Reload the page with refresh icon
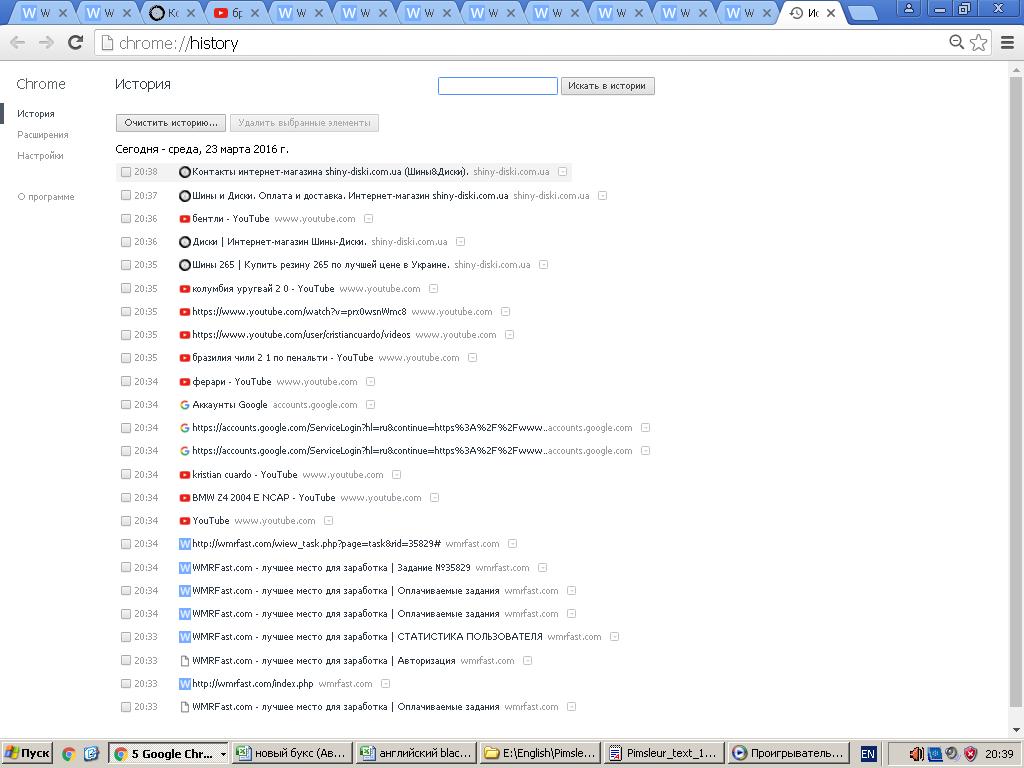 [76, 42]
